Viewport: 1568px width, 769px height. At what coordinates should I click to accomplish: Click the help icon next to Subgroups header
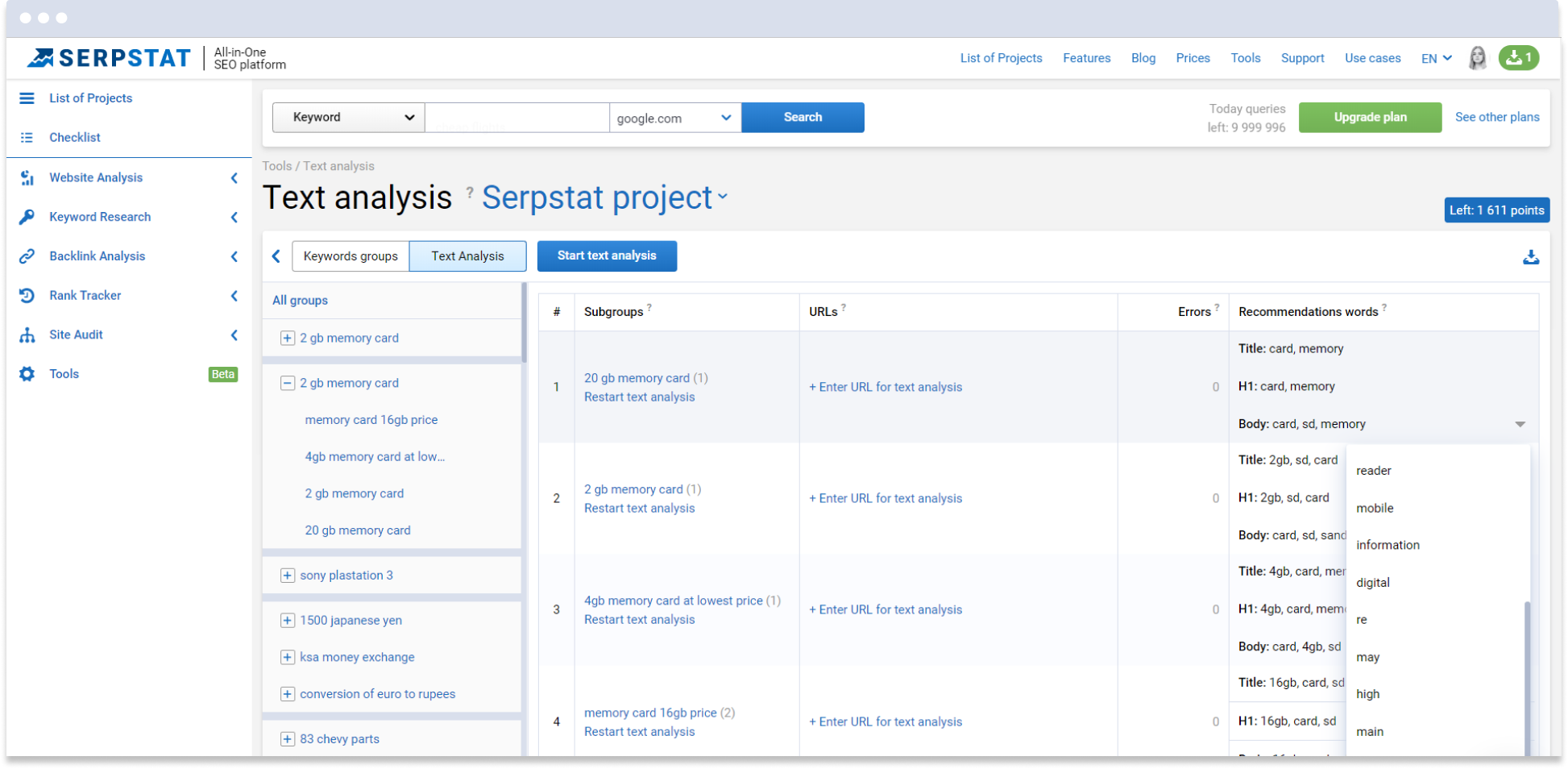(649, 307)
